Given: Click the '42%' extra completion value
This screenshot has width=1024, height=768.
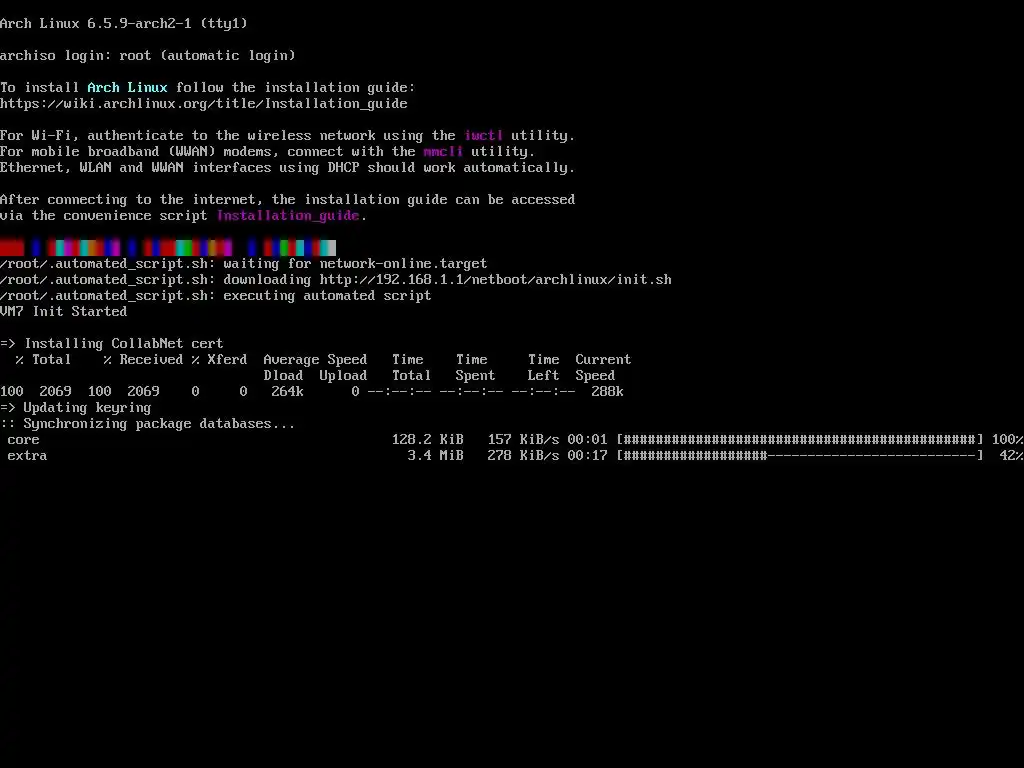Looking at the screenshot, I should click(x=1012, y=456).
